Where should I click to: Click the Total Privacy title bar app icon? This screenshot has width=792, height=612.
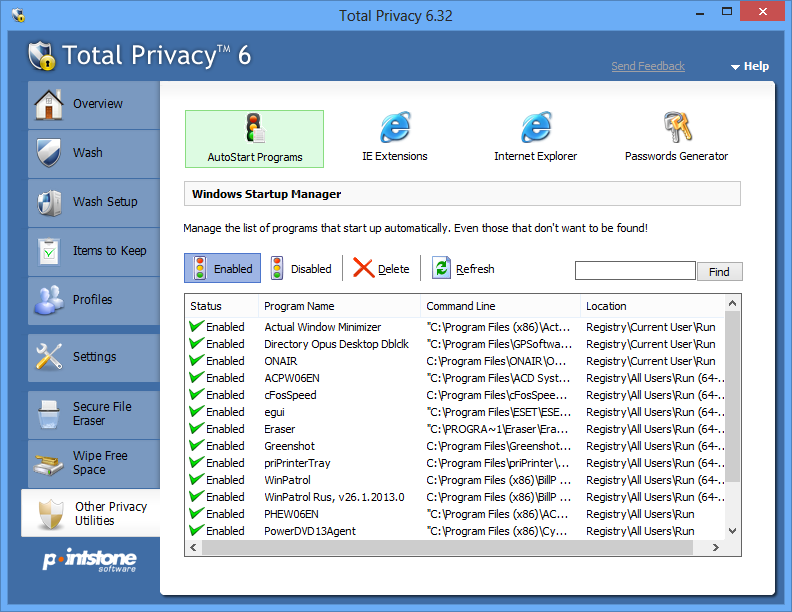[x=18, y=15]
